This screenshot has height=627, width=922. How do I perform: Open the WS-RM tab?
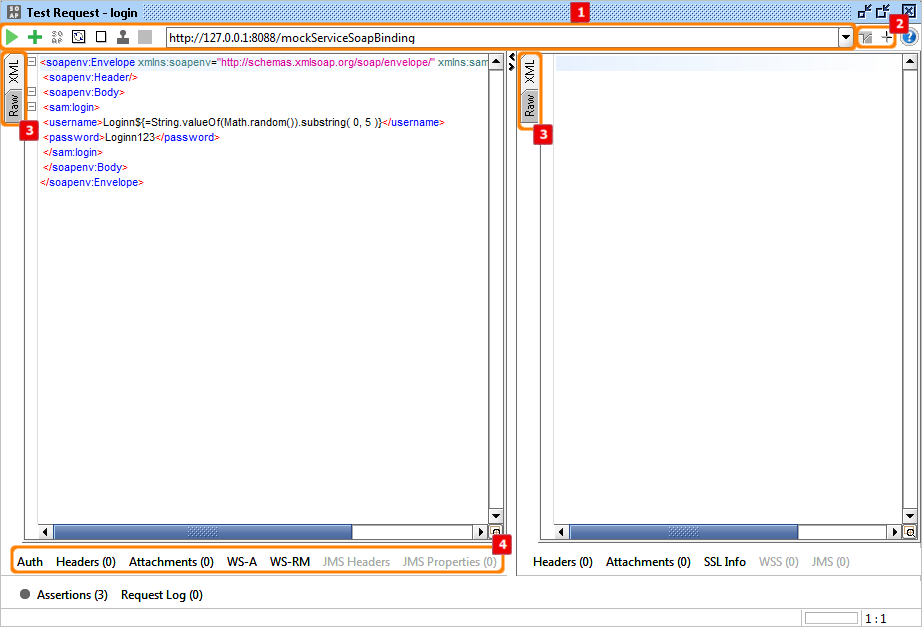click(x=290, y=562)
